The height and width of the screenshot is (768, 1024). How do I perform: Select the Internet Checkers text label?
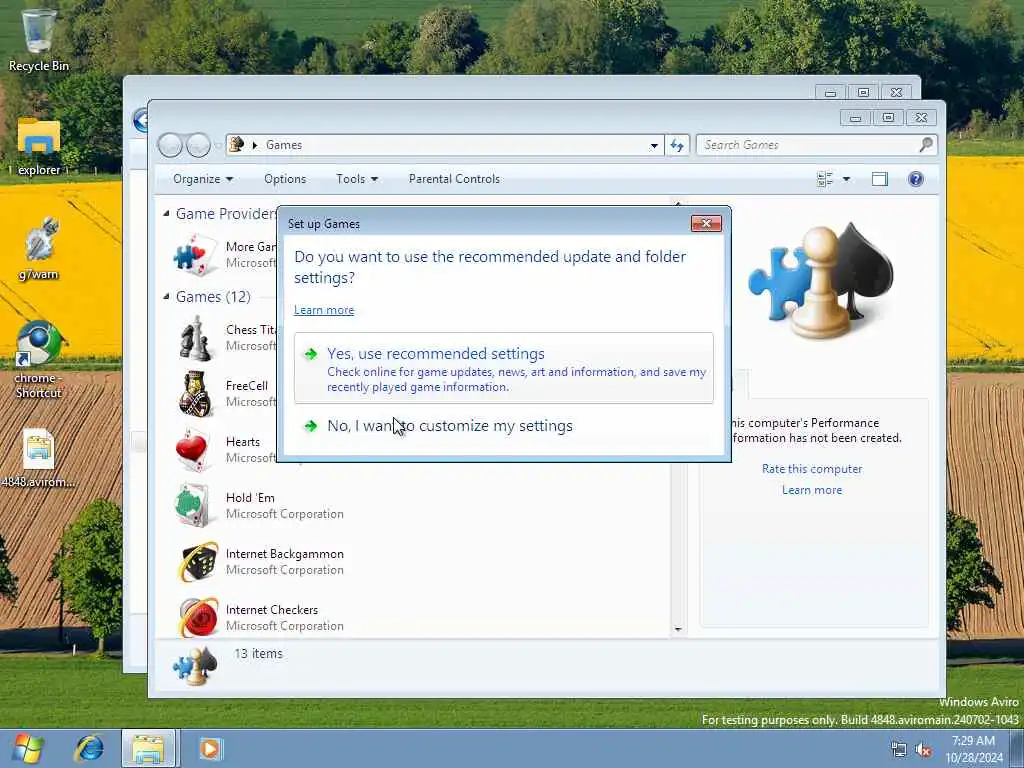(272, 610)
